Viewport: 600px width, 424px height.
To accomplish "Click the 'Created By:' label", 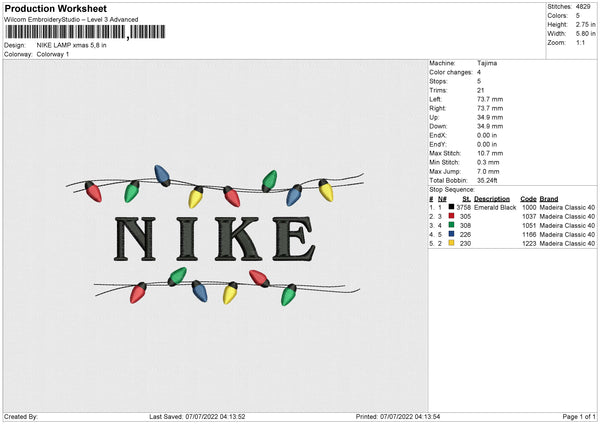I will click(21, 416).
